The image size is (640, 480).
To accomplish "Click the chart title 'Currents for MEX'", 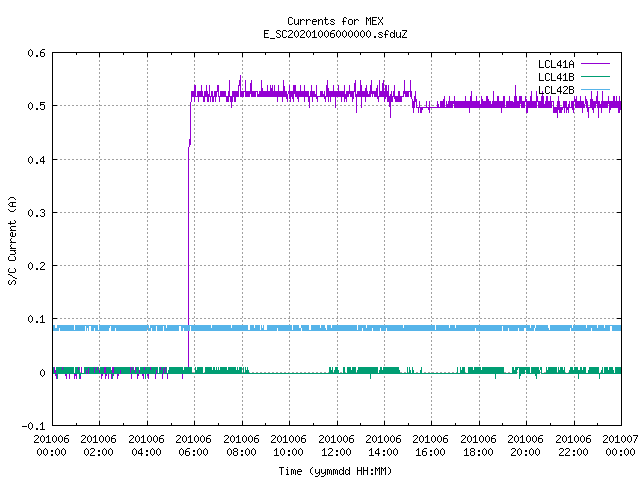I will tap(335, 21).
